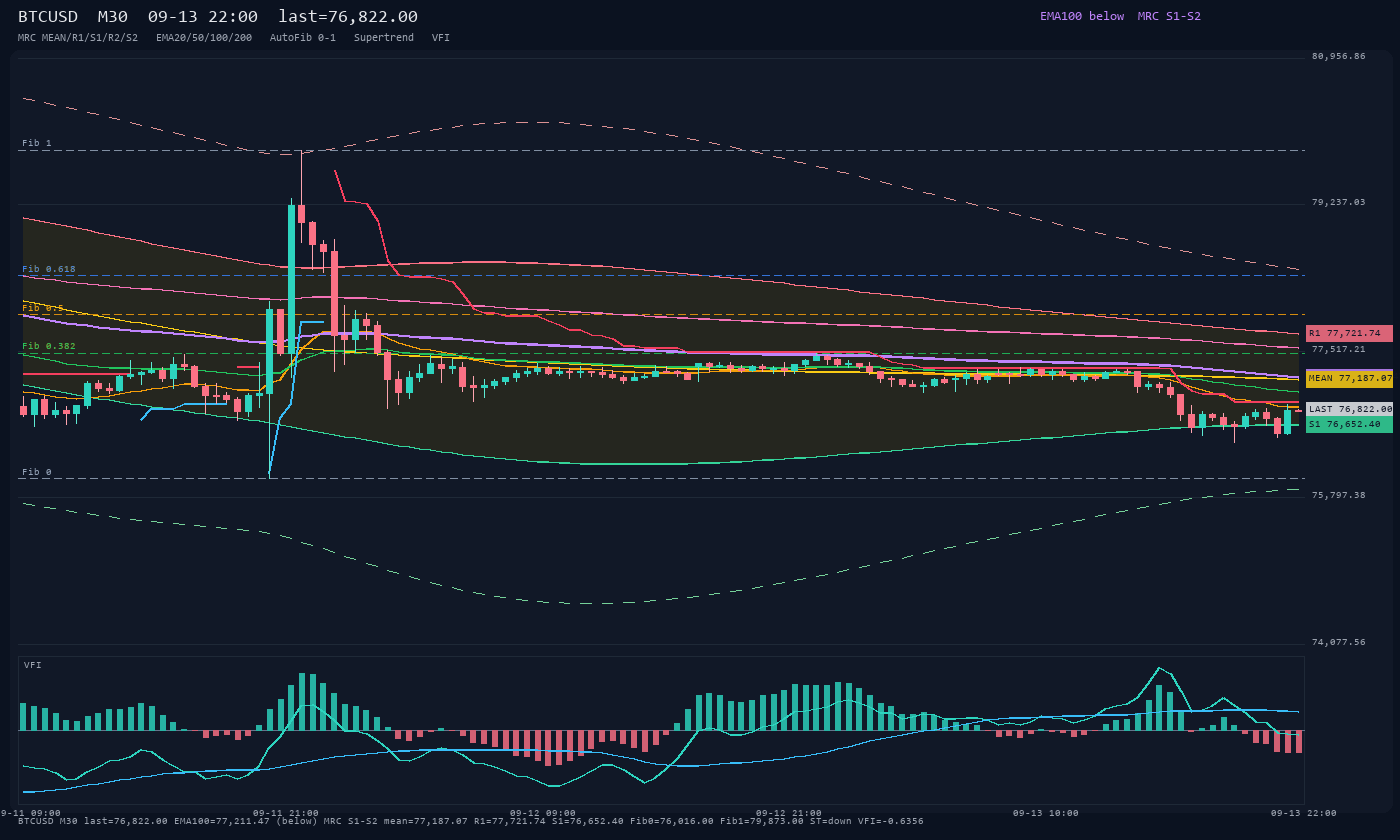
Task: Click the red R1 77,721.74 price tag
Action: click(x=1349, y=333)
